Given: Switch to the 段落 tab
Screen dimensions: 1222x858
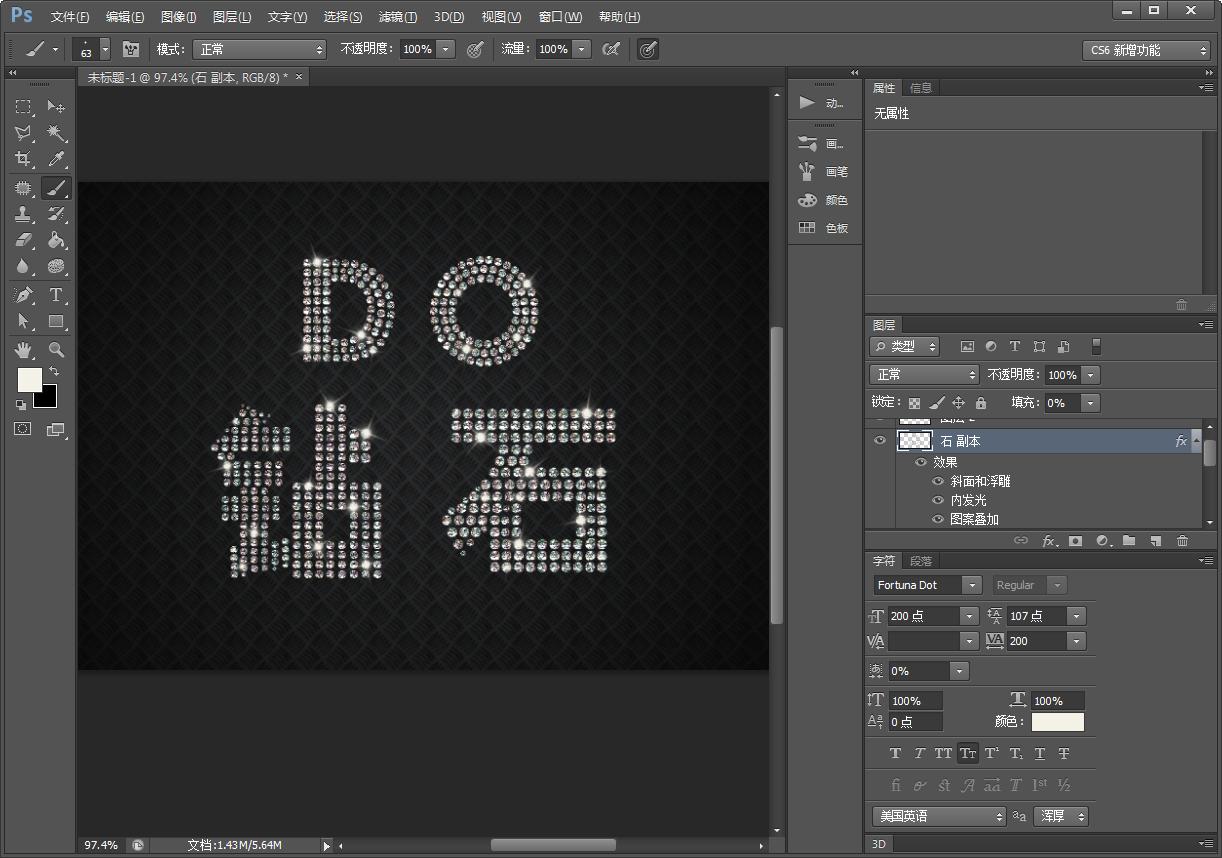Looking at the screenshot, I should click(x=921, y=560).
